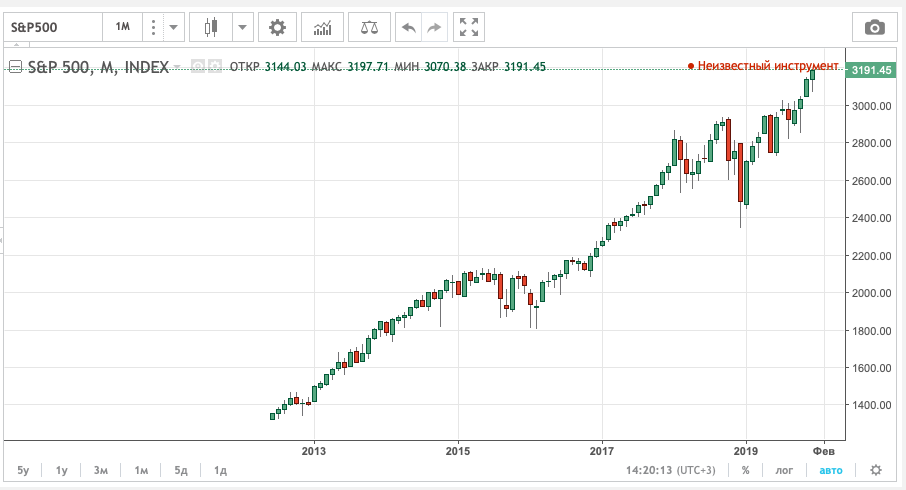Image resolution: width=906 pixels, height=490 pixels.
Task: Open timezone menu at 14:20:13 (UTC+3)
Action: coord(670,470)
